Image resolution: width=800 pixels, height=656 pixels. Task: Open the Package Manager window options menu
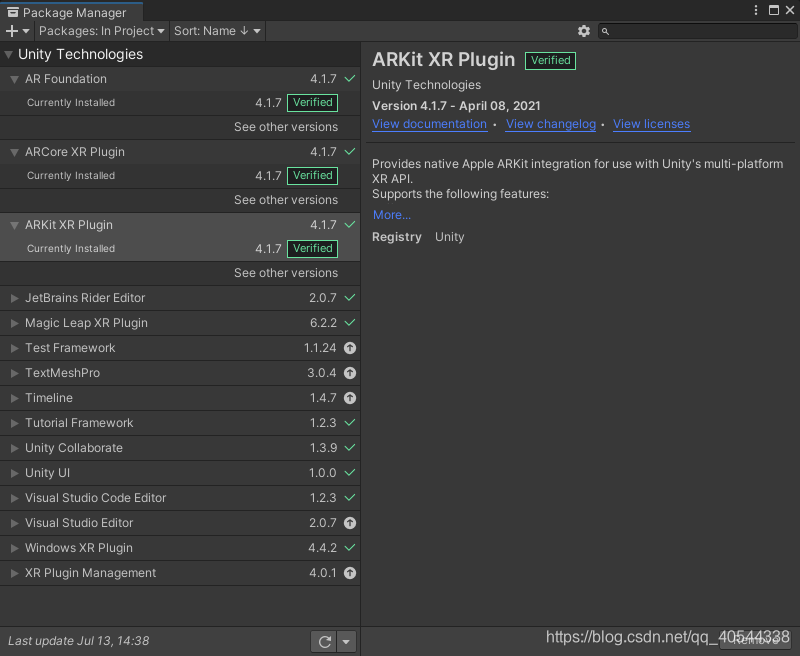point(756,10)
